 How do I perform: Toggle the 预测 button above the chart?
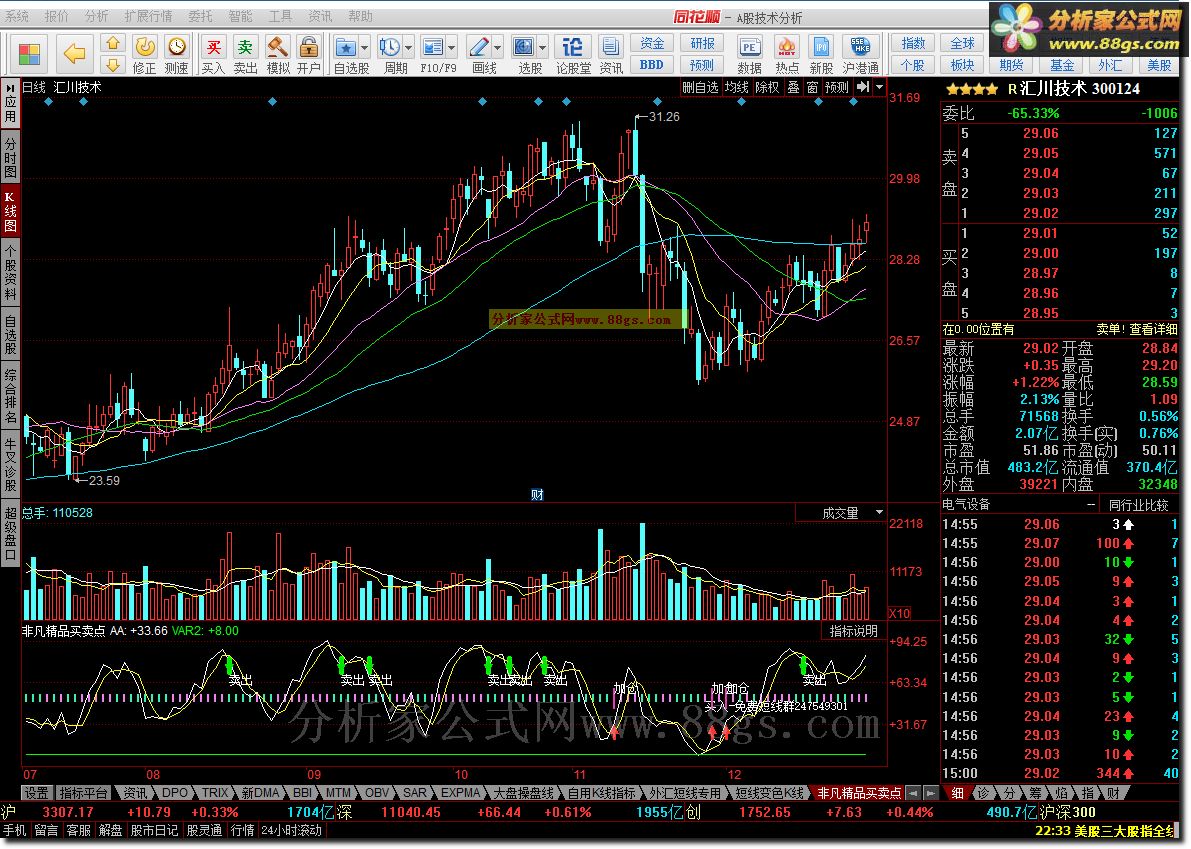836,87
